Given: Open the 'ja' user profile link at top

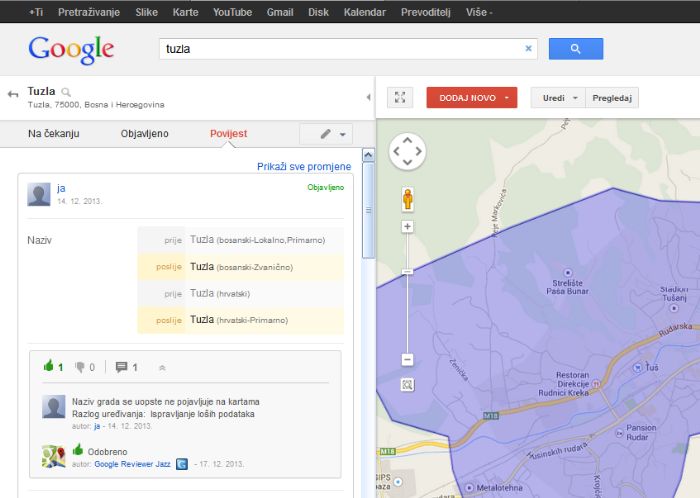Looking at the screenshot, I should 61,188.
